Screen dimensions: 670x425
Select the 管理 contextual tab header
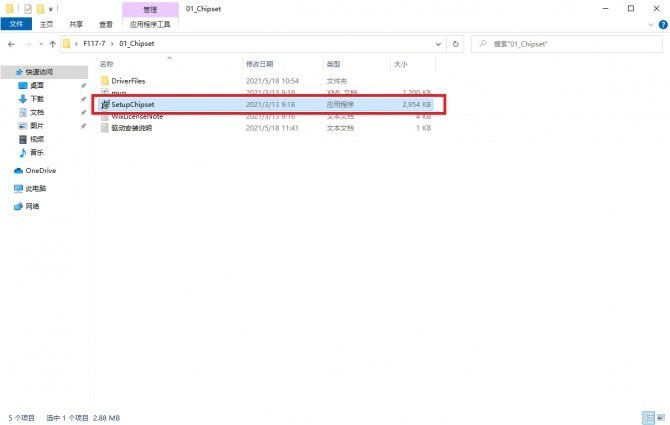pyautogui.click(x=150, y=9)
